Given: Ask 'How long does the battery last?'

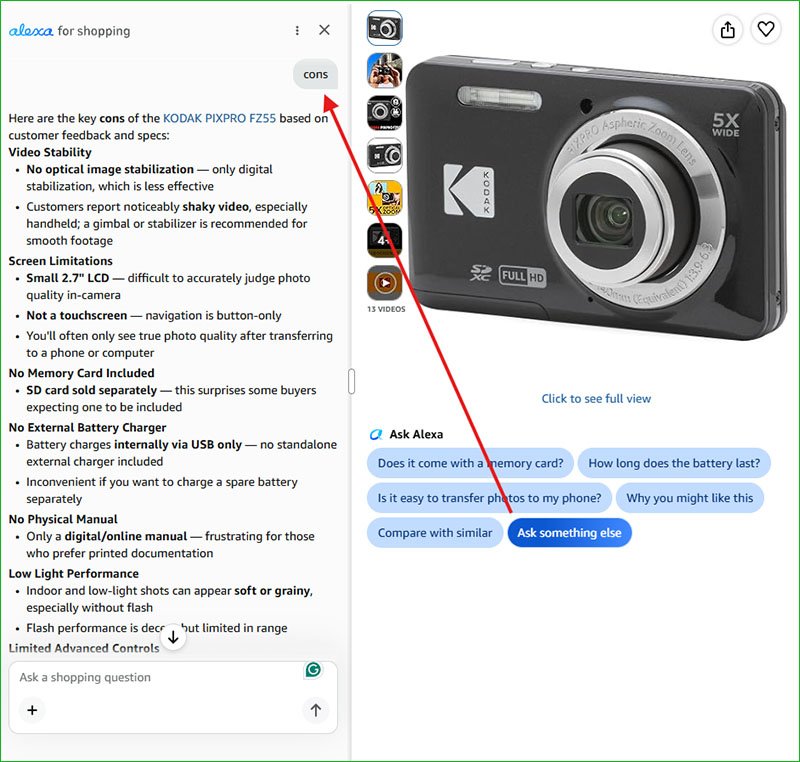Looking at the screenshot, I should pyautogui.click(x=674, y=463).
